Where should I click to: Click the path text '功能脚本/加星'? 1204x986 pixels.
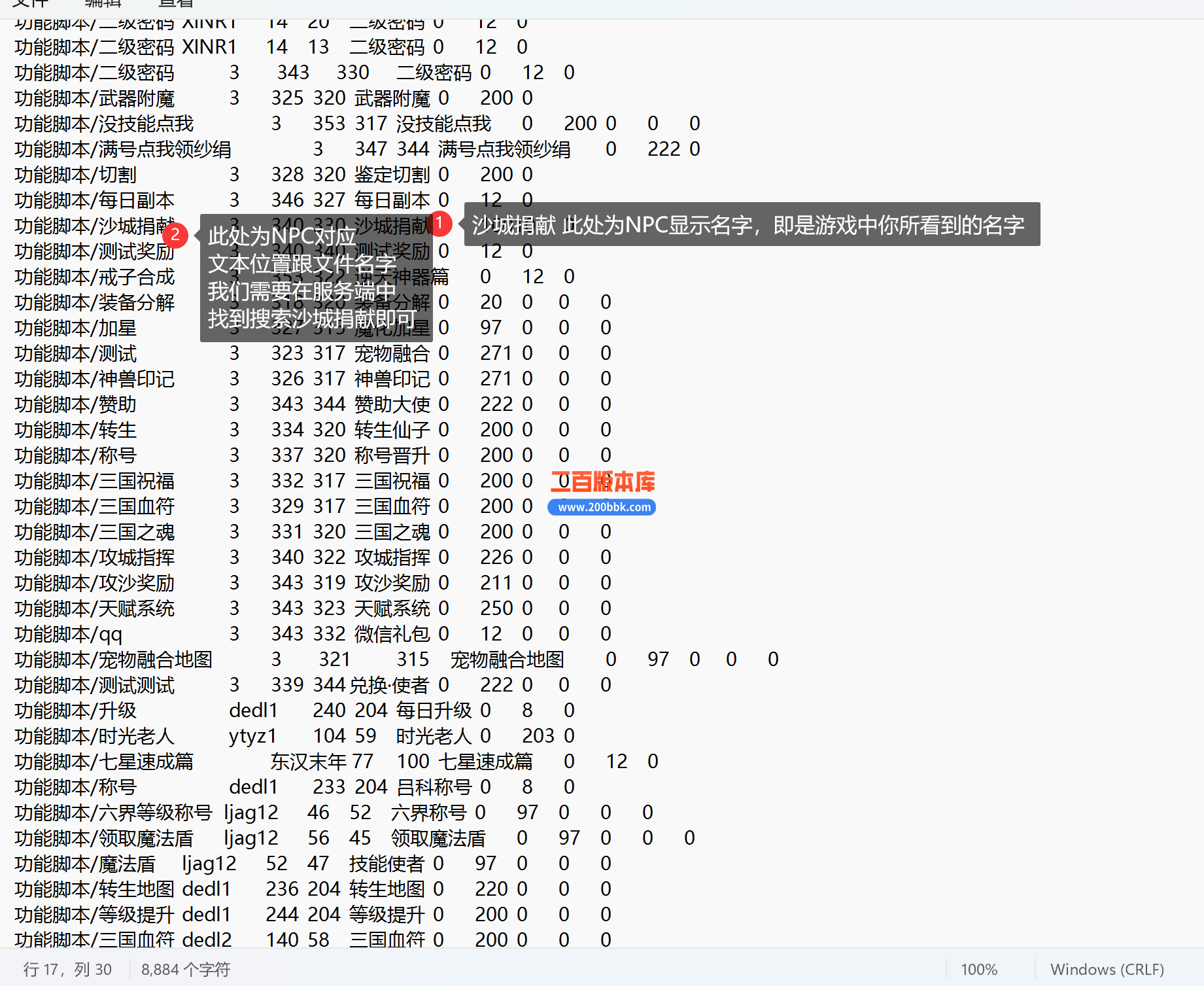pos(76,328)
